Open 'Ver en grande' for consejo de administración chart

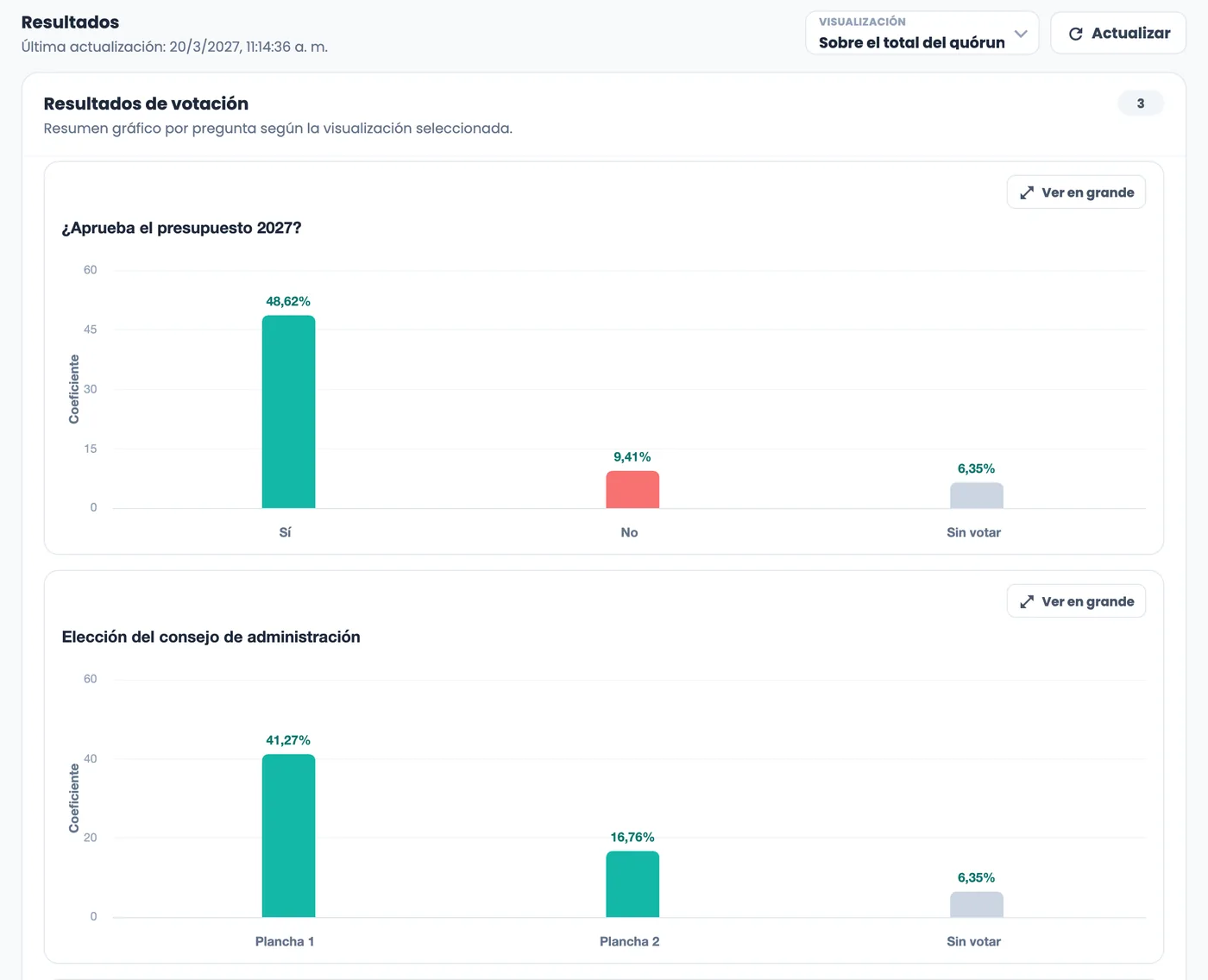tap(1076, 601)
